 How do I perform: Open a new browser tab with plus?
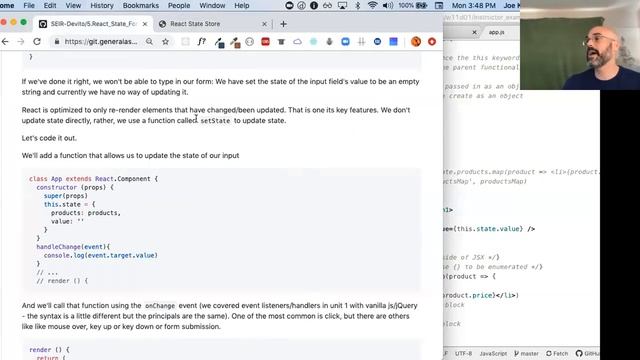[x=283, y=24]
